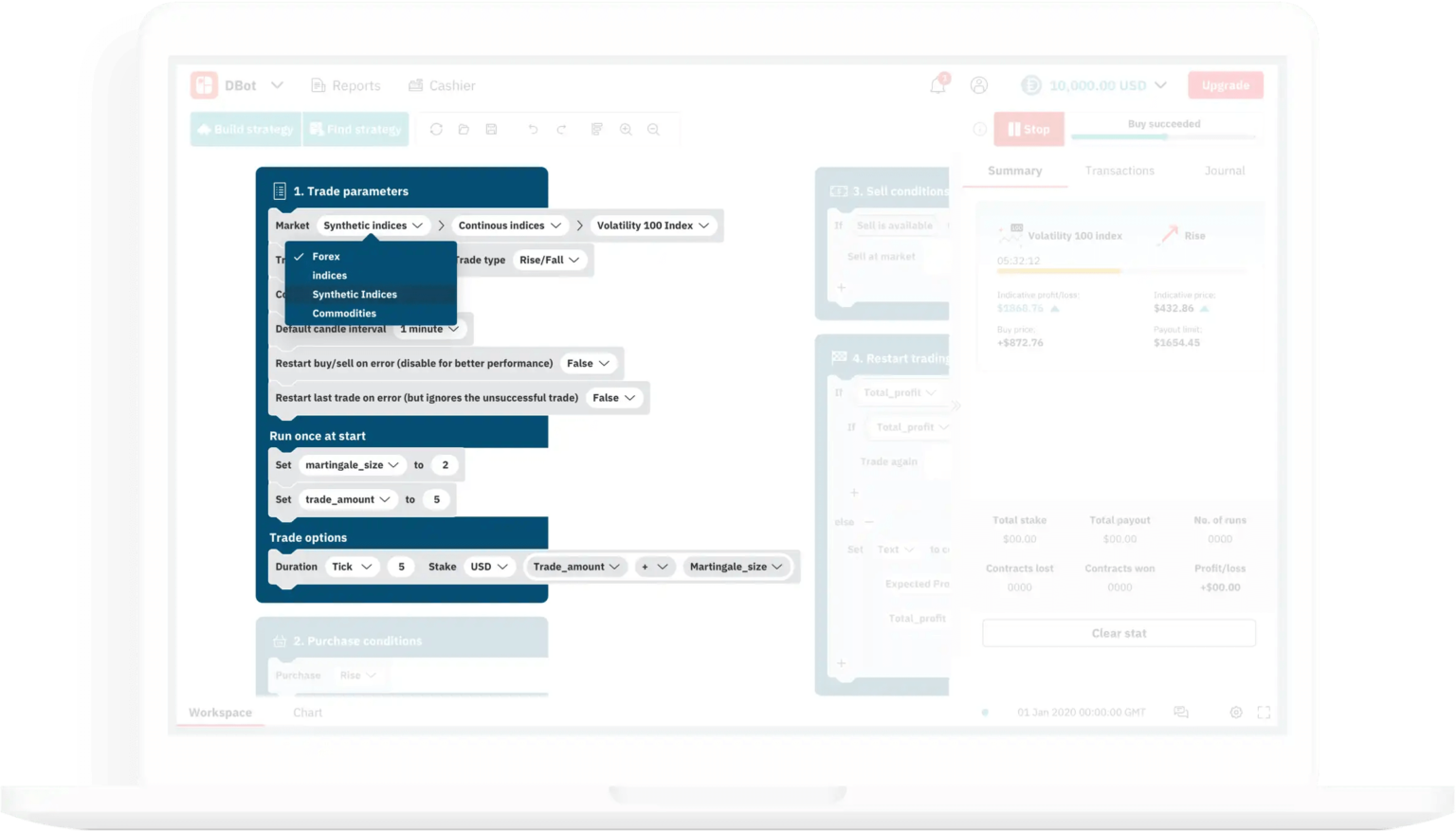Enter fullscreen using the footer icon
This screenshot has width=1456, height=831.
point(1264,713)
